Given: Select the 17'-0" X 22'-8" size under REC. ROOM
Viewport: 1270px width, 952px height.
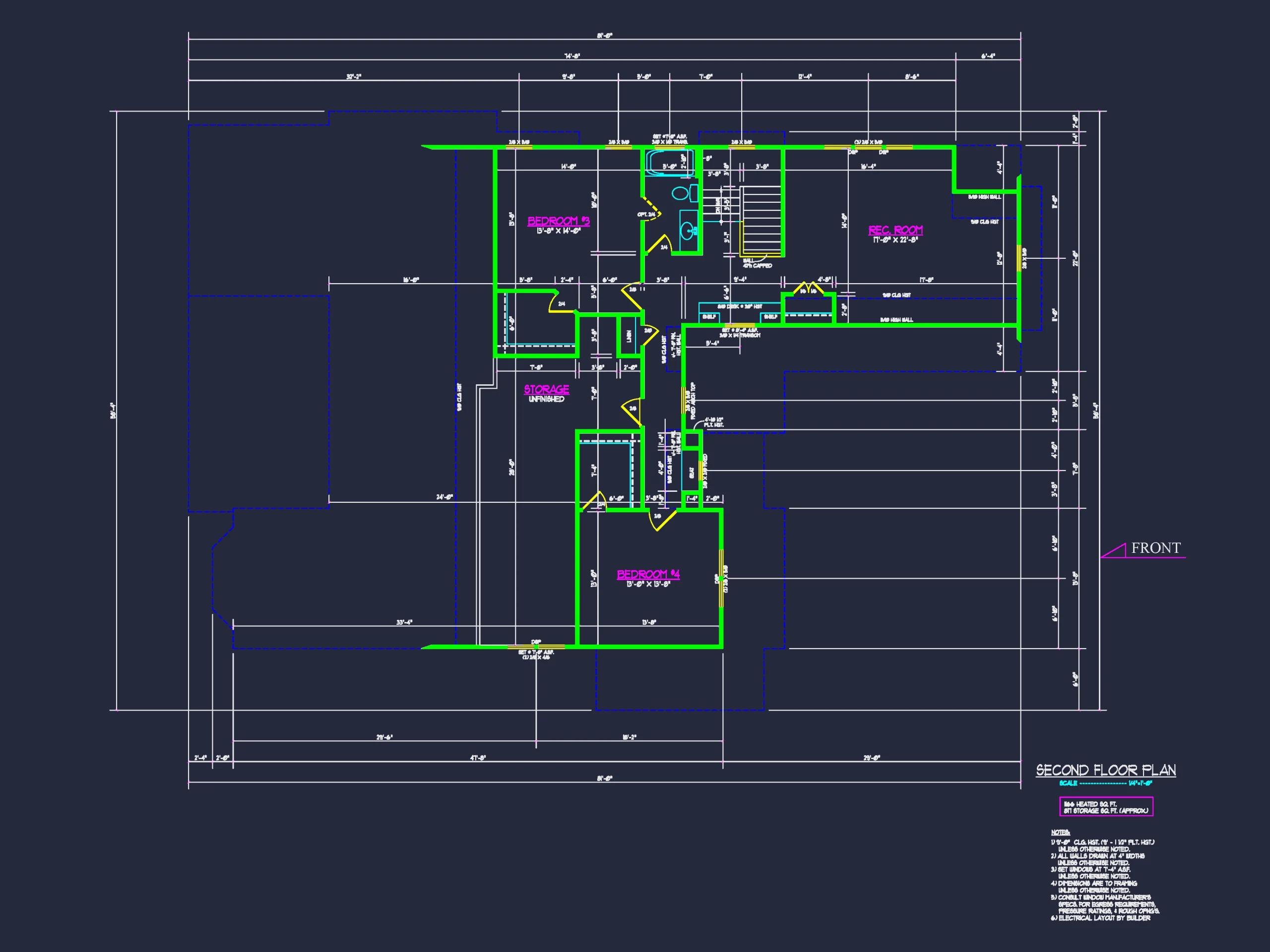Looking at the screenshot, I should (x=895, y=240).
